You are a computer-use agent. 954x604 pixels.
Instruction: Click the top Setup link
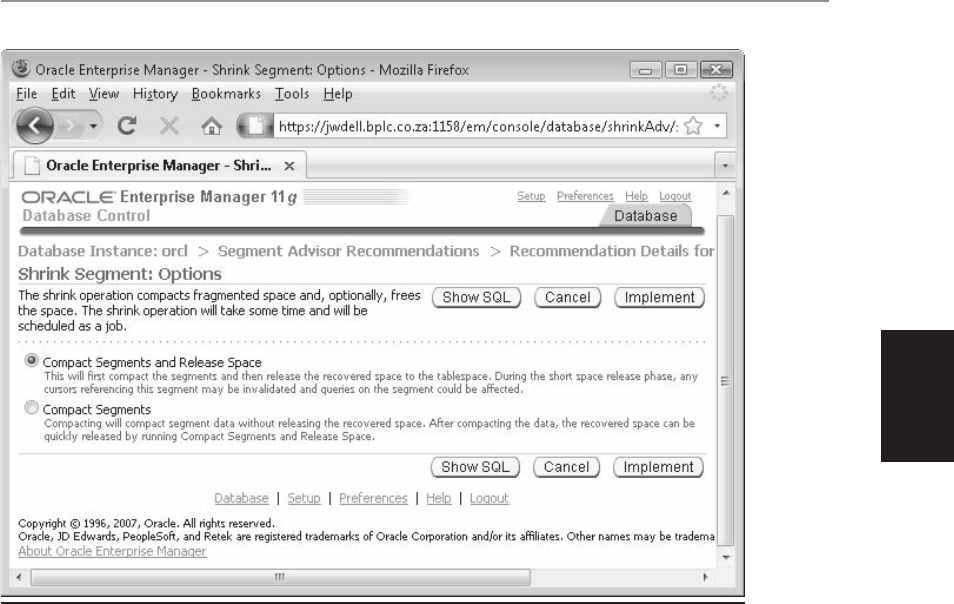coord(531,196)
